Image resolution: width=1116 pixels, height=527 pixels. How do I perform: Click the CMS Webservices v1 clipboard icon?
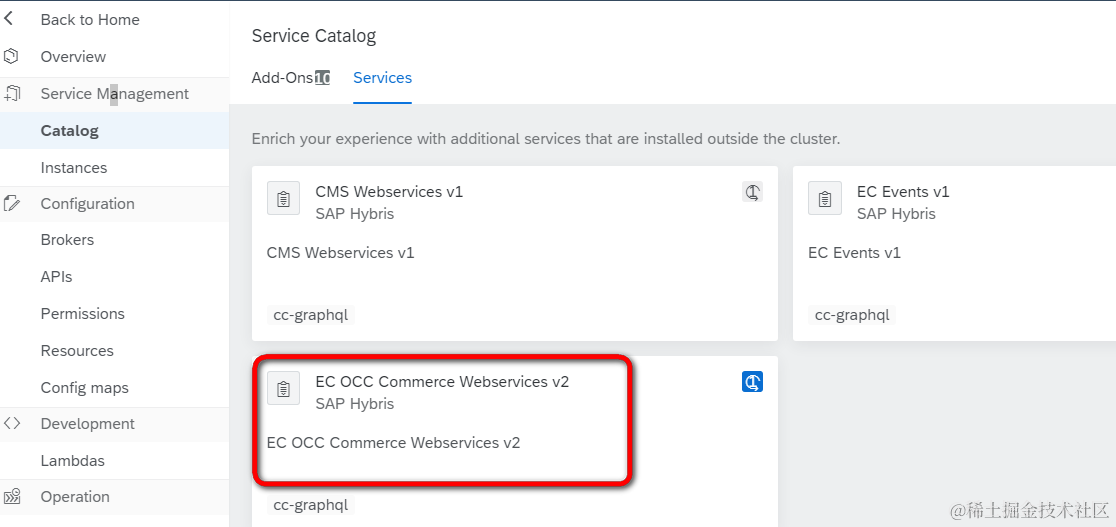click(283, 198)
